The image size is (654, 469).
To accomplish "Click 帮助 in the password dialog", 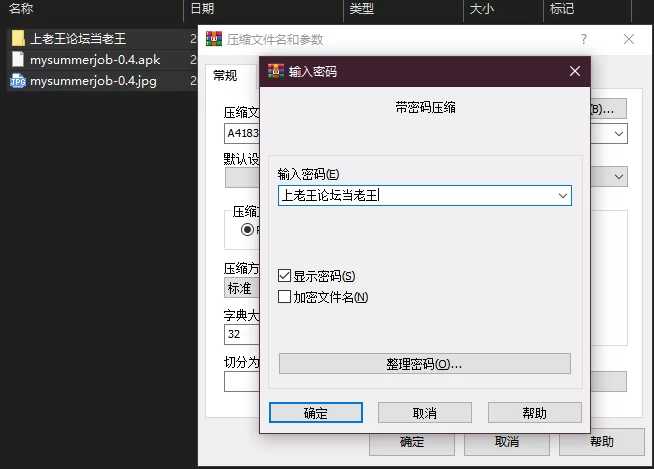I will point(535,413).
